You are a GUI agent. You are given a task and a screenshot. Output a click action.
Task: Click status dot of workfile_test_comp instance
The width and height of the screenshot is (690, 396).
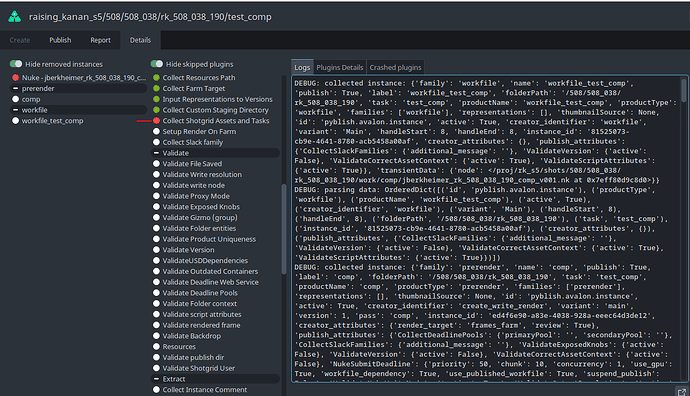(x=15, y=121)
